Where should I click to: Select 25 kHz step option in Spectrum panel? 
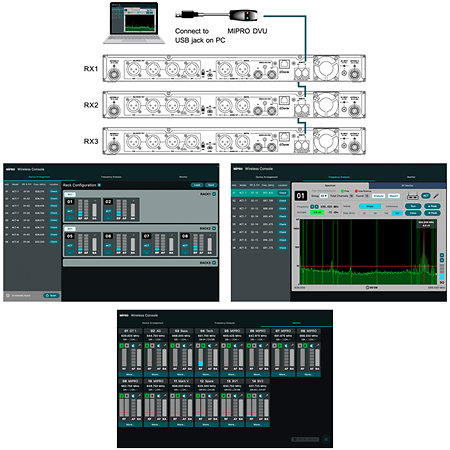[x=364, y=213]
